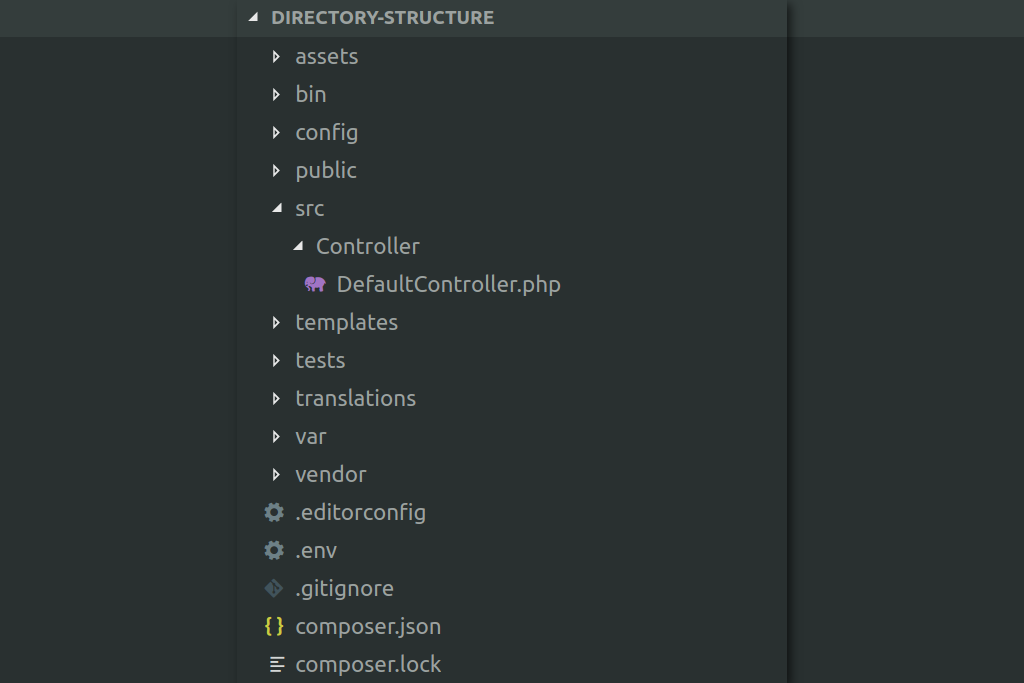Select the tests folder
Screen dimensions: 1024x683
pyautogui.click(x=320, y=360)
